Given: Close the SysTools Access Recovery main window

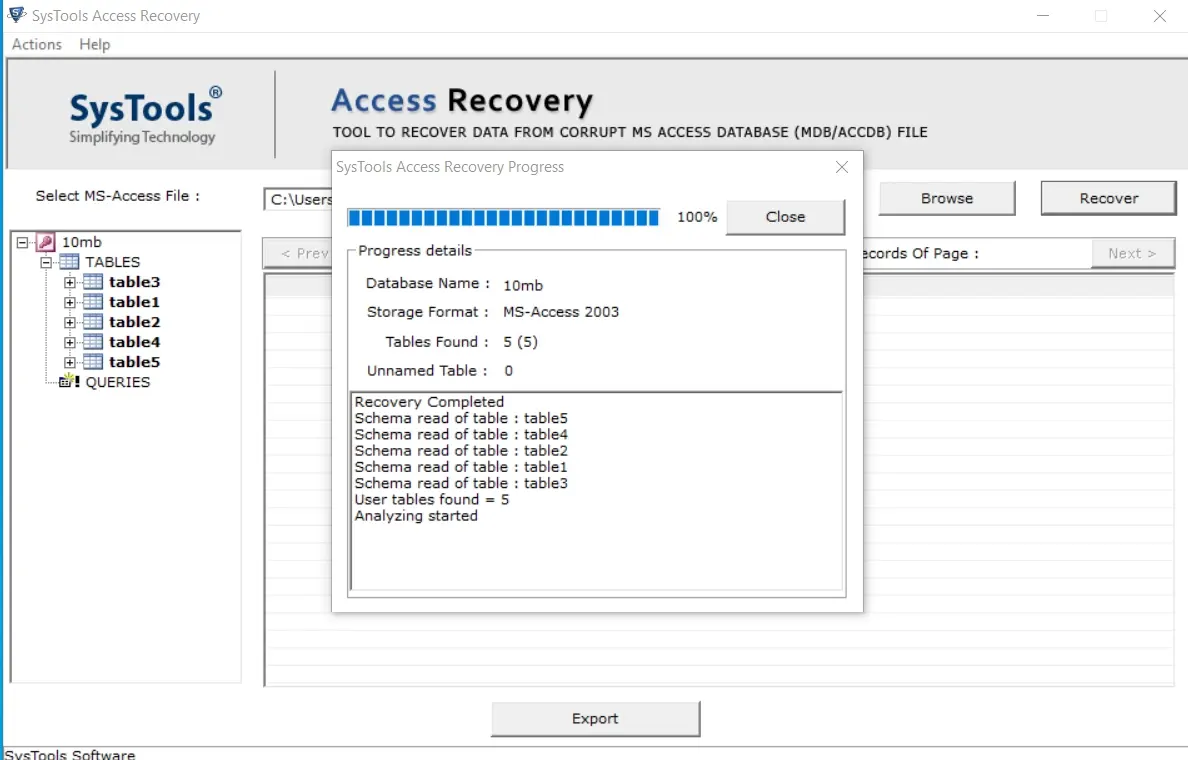Looking at the screenshot, I should 1159,15.
